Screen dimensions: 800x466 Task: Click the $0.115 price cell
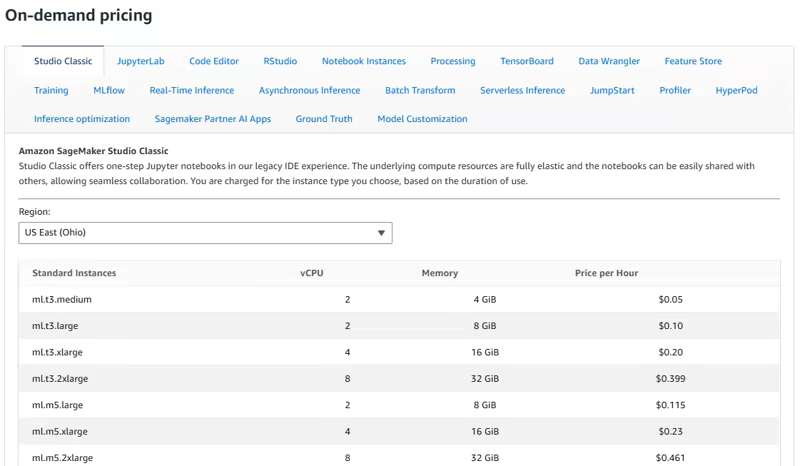point(670,405)
